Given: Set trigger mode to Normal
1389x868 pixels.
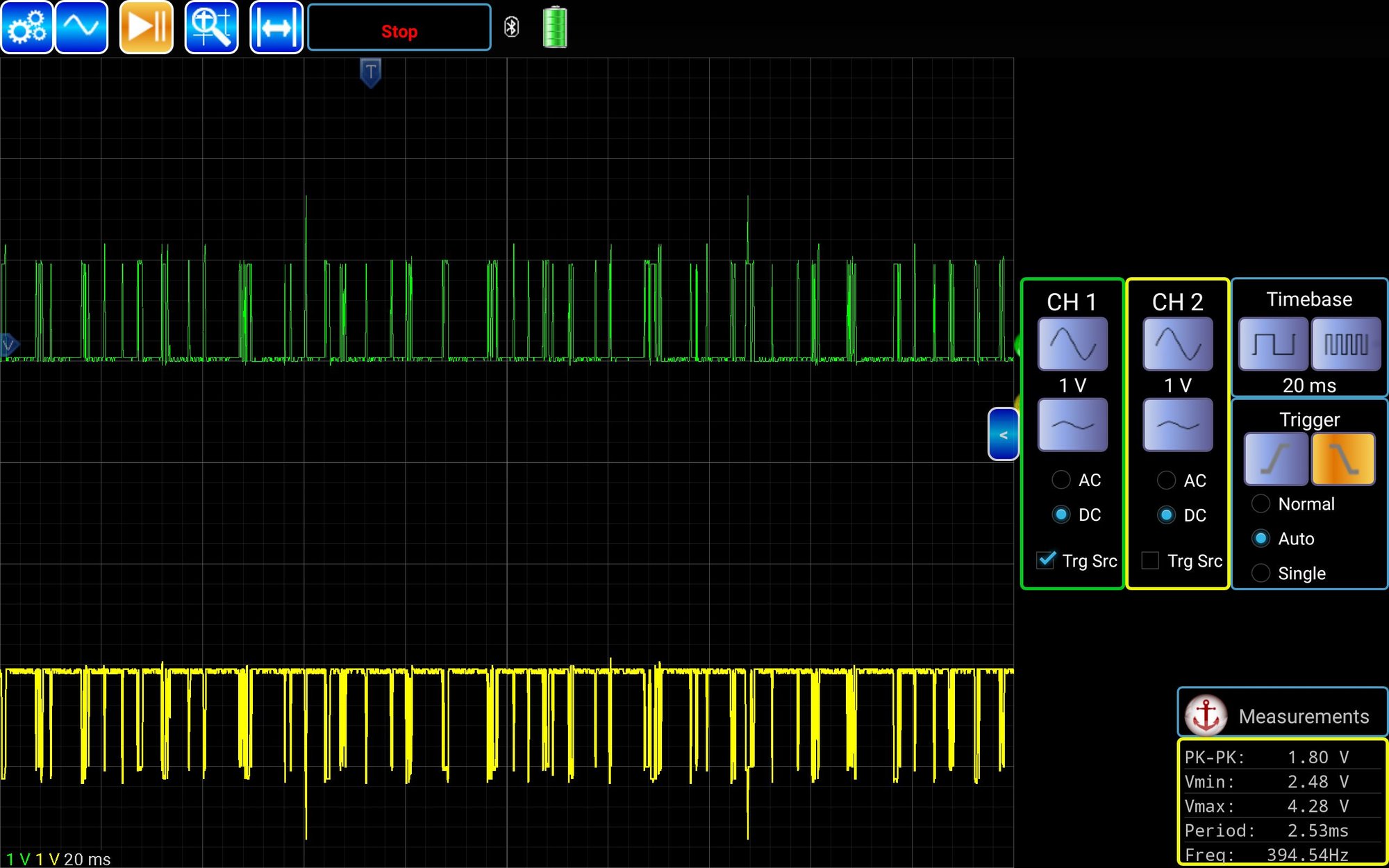Looking at the screenshot, I should 1261,504.
